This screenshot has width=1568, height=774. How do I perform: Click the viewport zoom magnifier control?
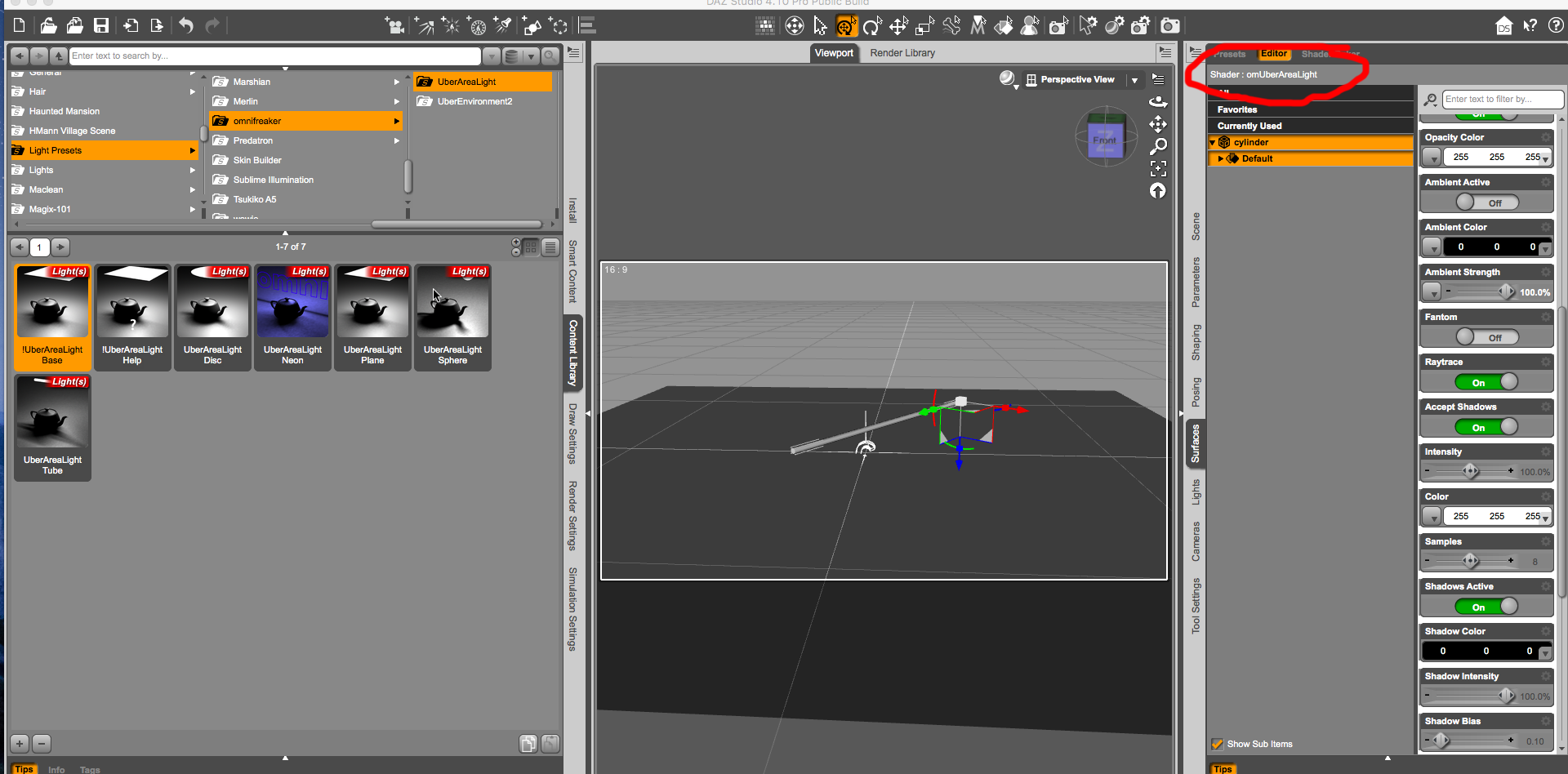click(1158, 146)
